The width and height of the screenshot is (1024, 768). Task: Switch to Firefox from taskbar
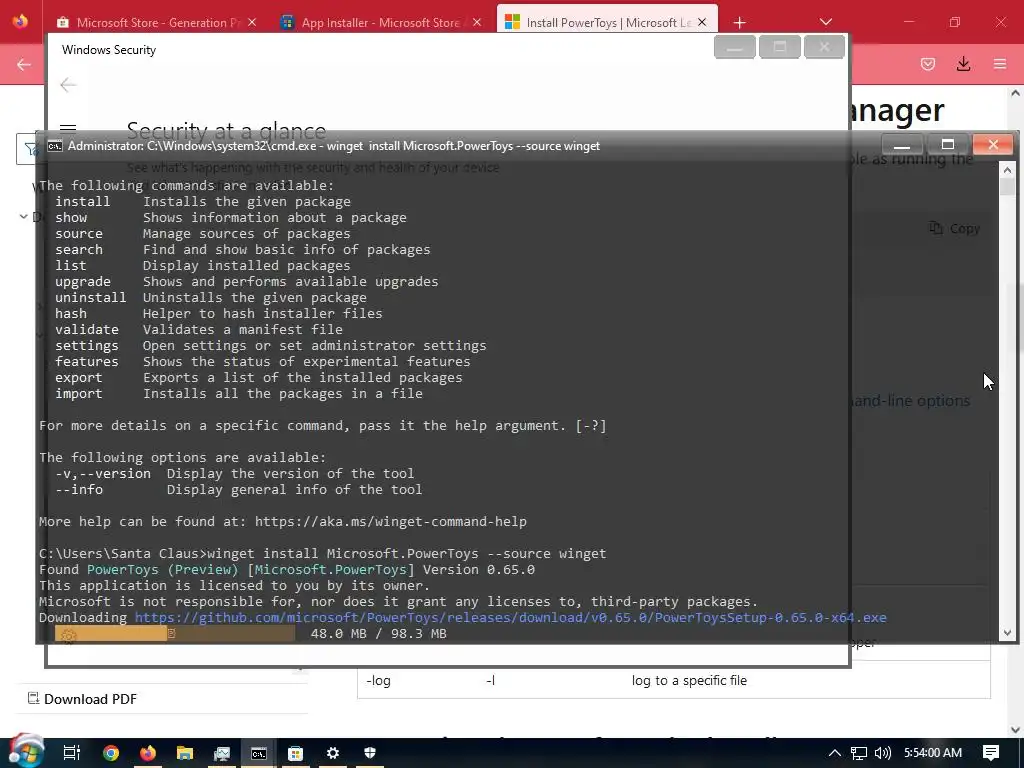[148, 753]
